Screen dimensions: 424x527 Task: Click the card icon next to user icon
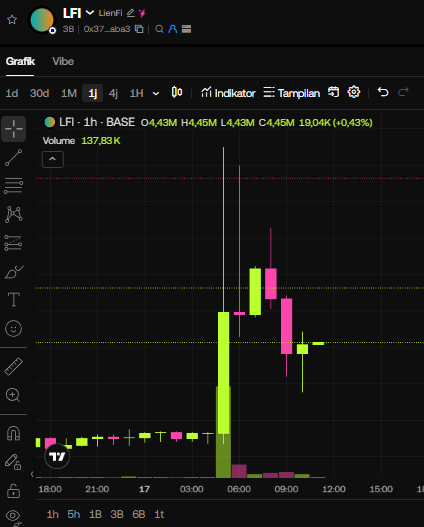[x=186, y=29]
